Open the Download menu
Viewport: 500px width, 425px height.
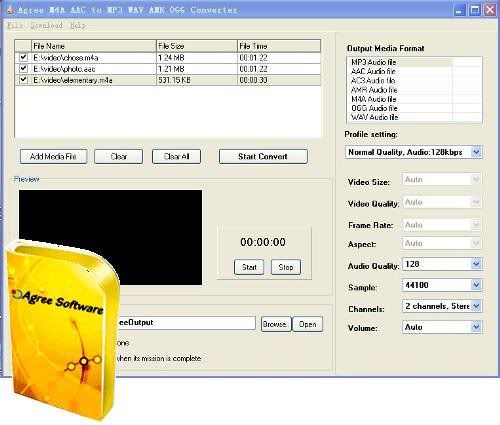click(x=46, y=25)
